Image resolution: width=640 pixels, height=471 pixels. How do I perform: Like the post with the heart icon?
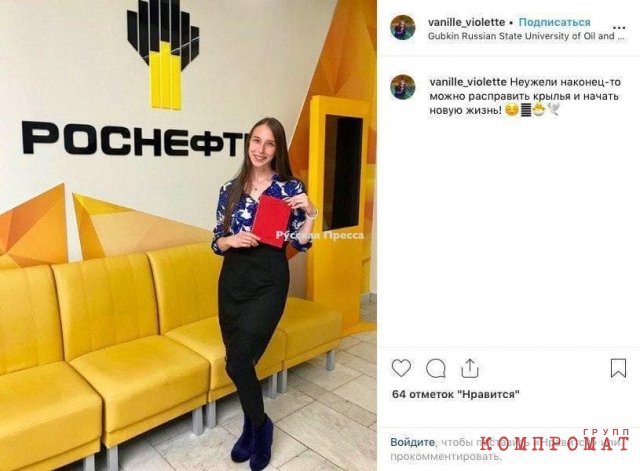pos(401,368)
